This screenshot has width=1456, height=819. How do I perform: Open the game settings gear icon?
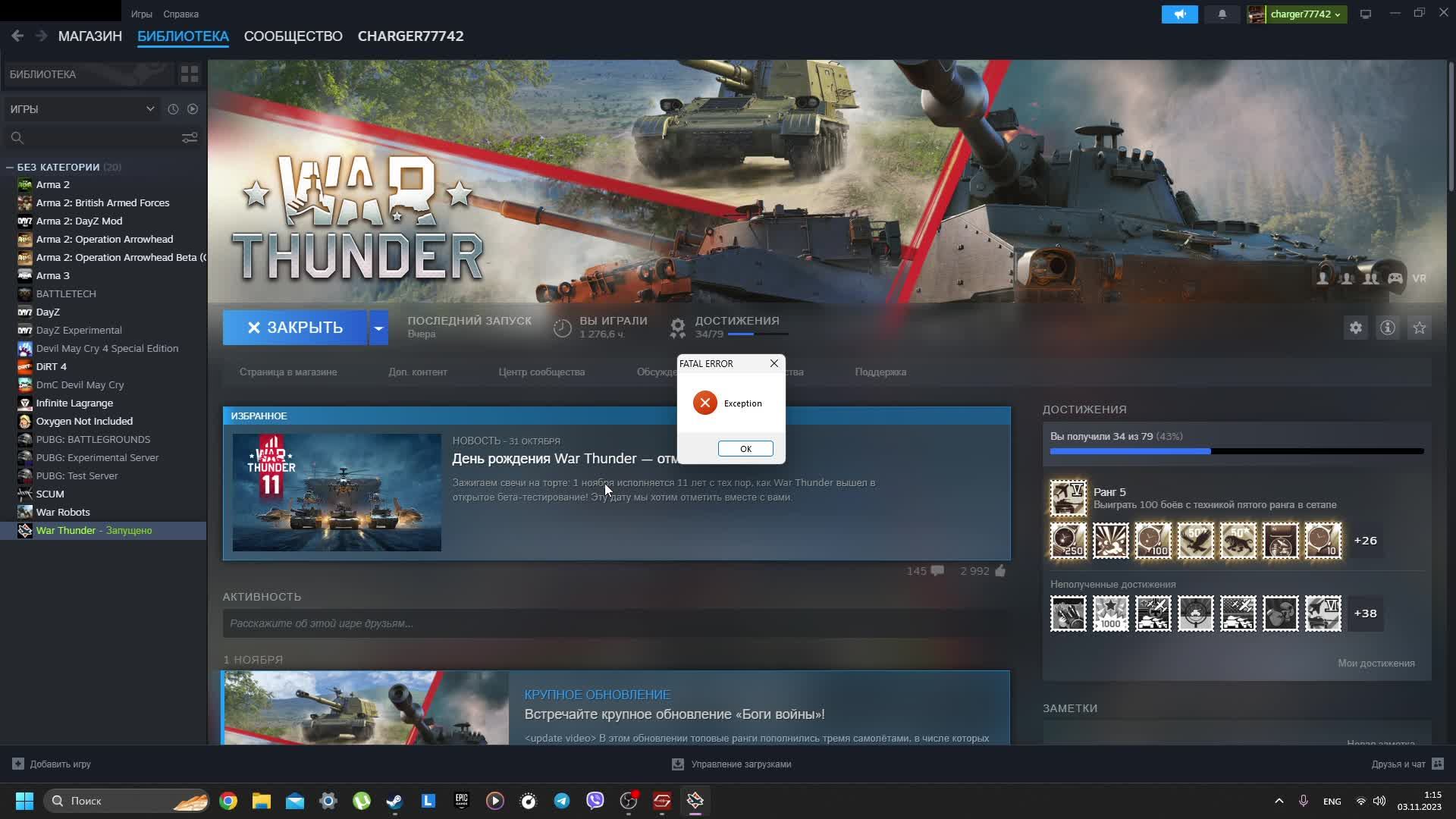tap(1355, 328)
